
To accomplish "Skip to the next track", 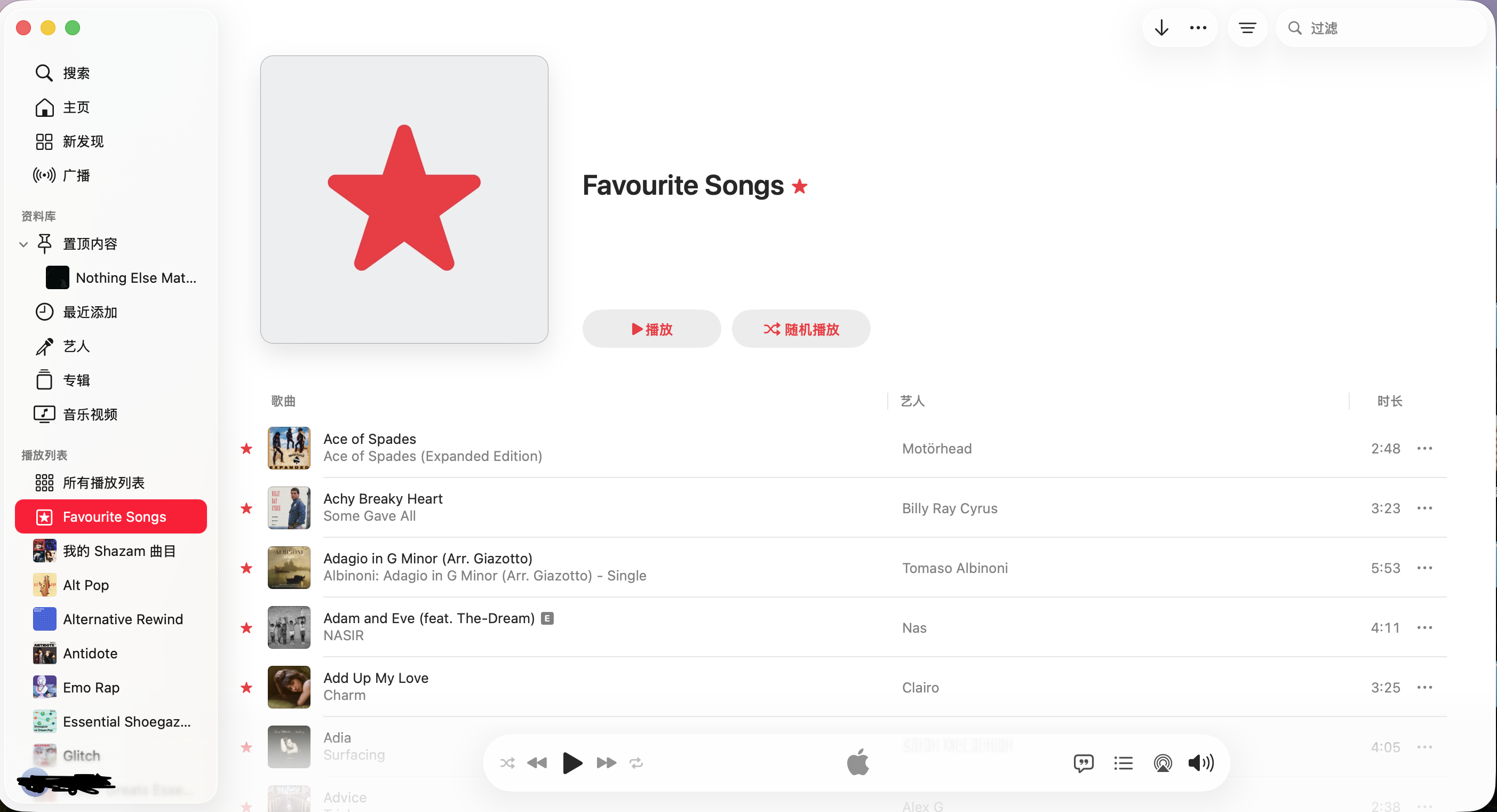I will point(606,762).
